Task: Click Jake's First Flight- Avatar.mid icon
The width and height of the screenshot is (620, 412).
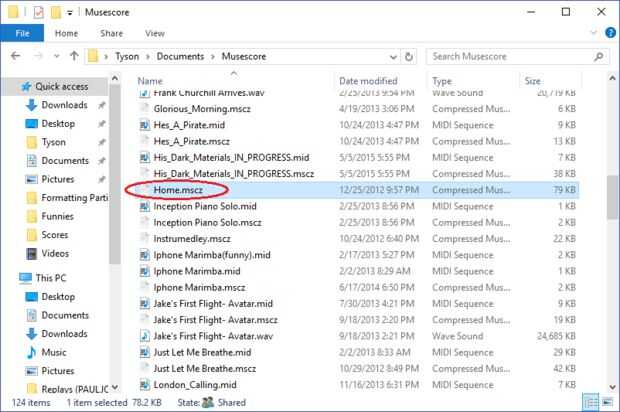Action: pos(145,303)
